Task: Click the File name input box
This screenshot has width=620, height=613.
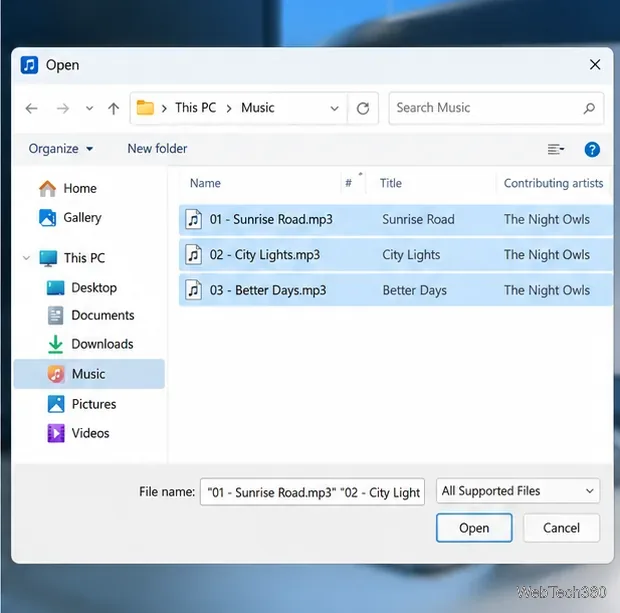Action: (312, 492)
